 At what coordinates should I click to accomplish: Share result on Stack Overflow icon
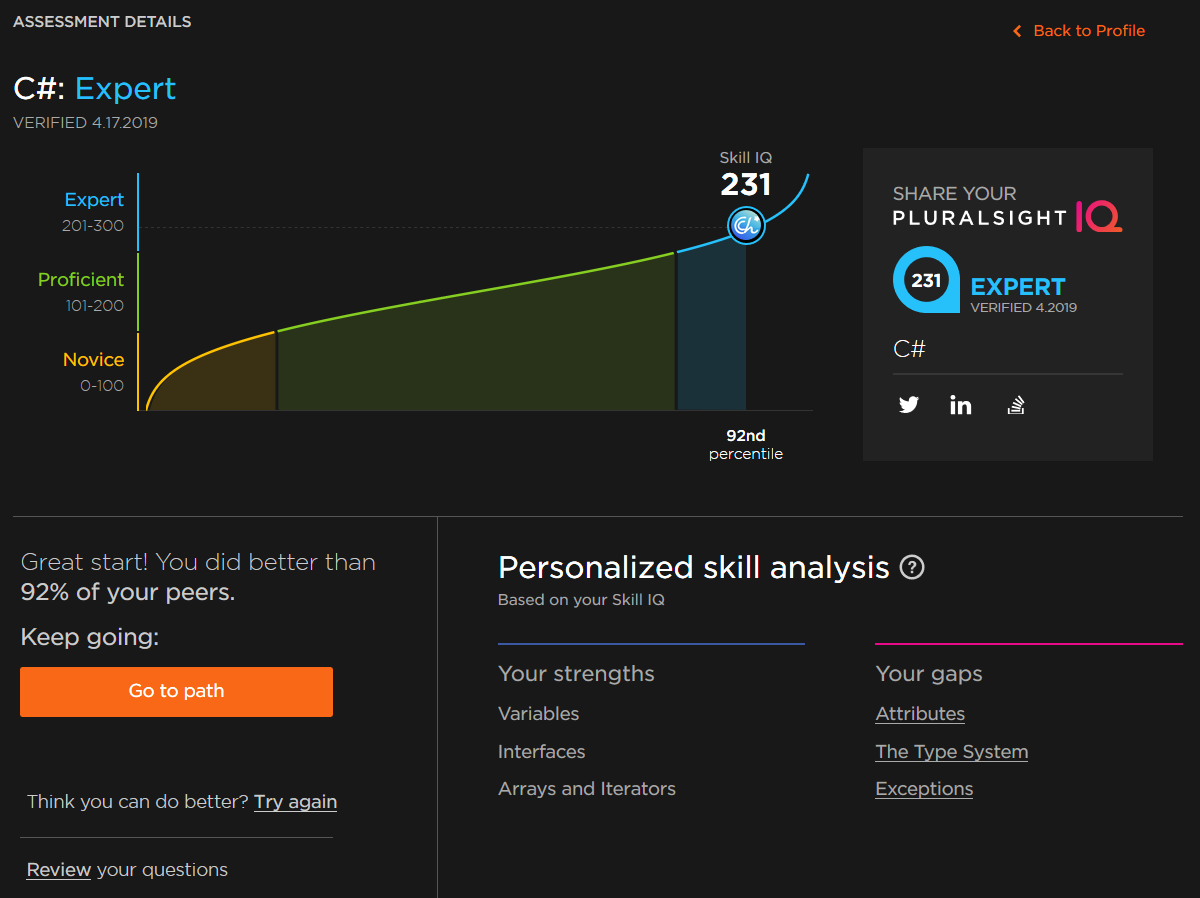tap(1016, 405)
